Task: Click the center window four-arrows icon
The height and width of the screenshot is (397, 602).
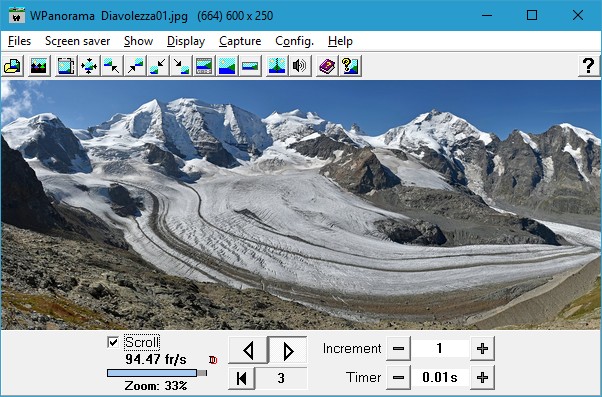Action: tap(89, 66)
